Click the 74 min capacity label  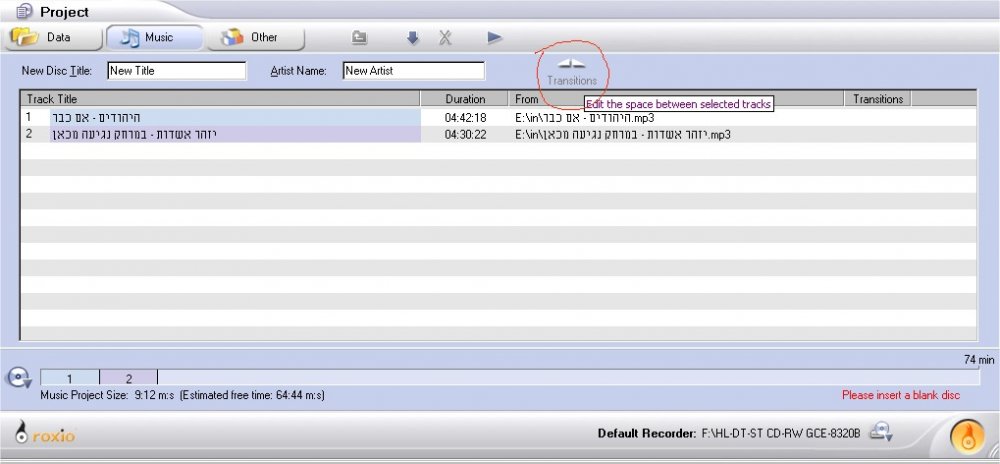(x=979, y=360)
